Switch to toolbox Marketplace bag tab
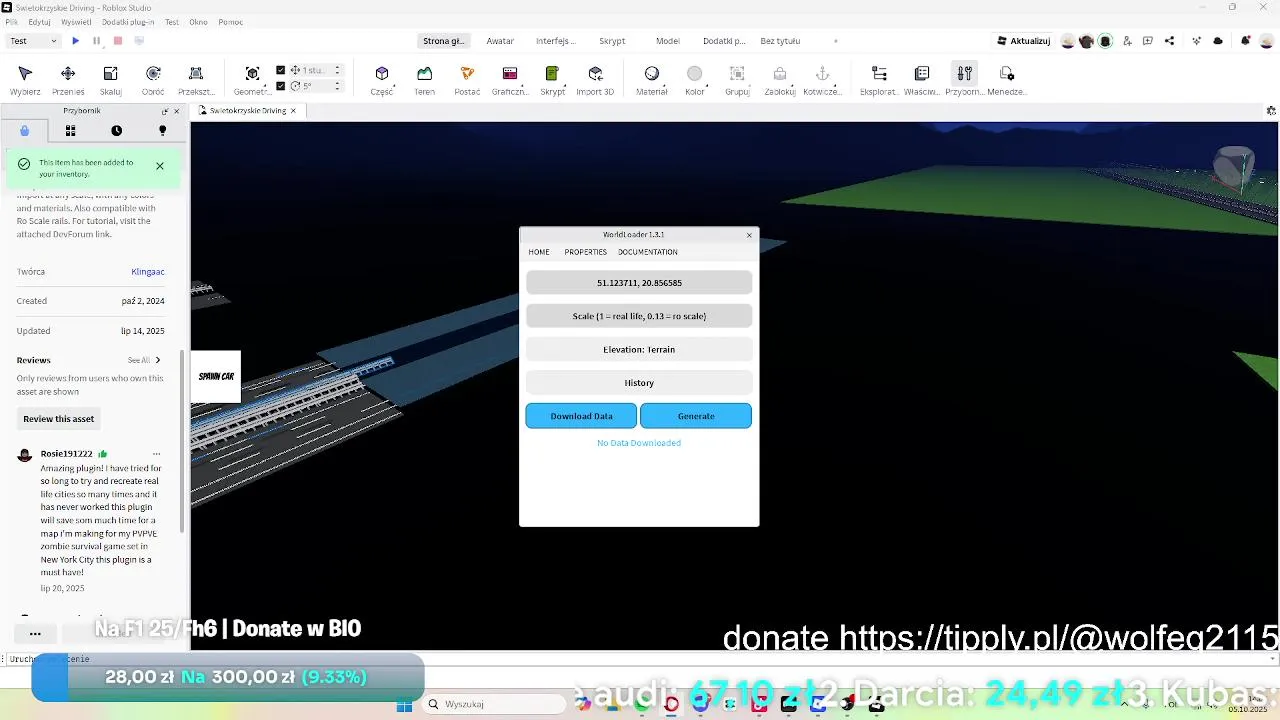This screenshot has width=1280, height=720. 24,130
